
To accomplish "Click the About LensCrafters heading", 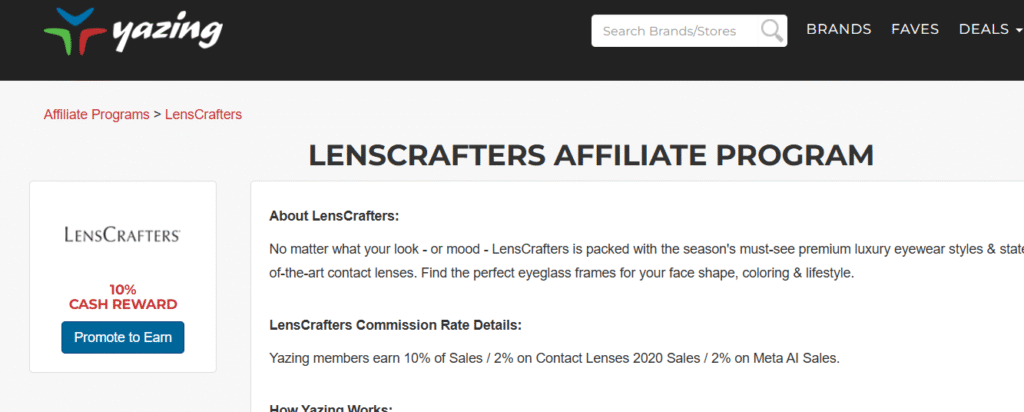I will (x=334, y=216).
